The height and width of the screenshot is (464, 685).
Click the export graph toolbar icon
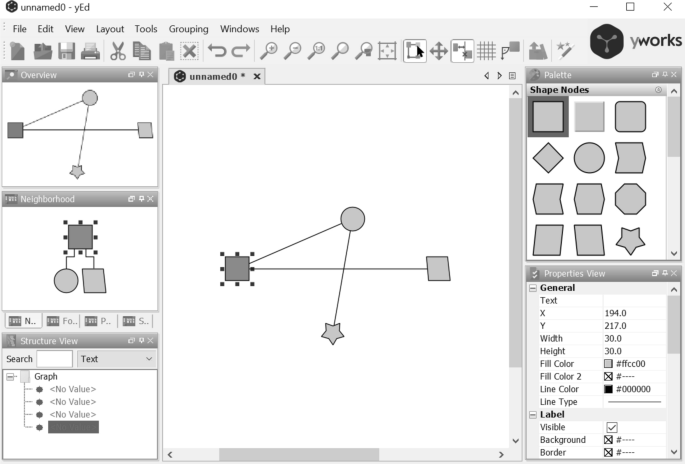click(538, 51)
